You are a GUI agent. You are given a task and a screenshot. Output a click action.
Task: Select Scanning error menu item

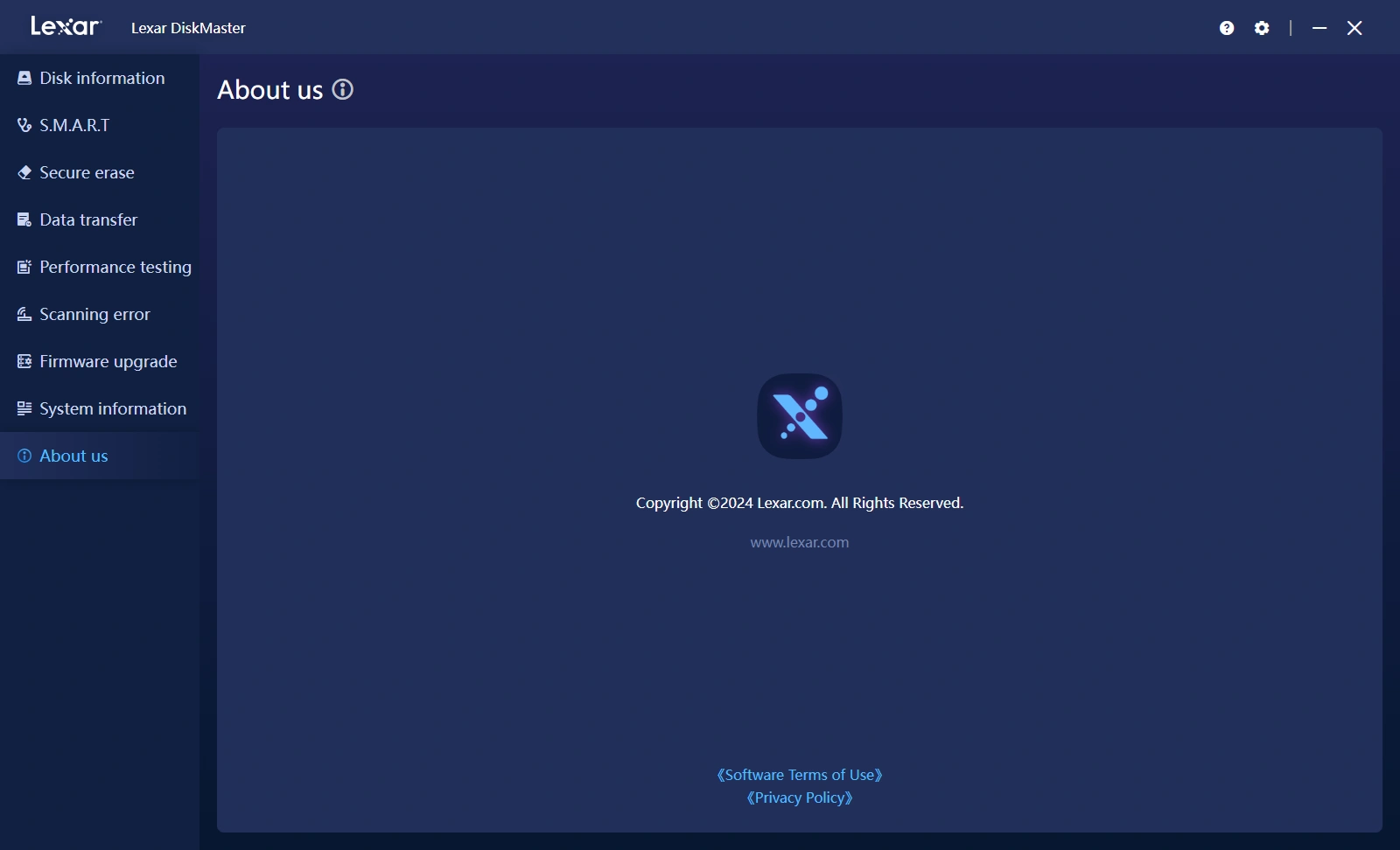[x=100, y=314]
